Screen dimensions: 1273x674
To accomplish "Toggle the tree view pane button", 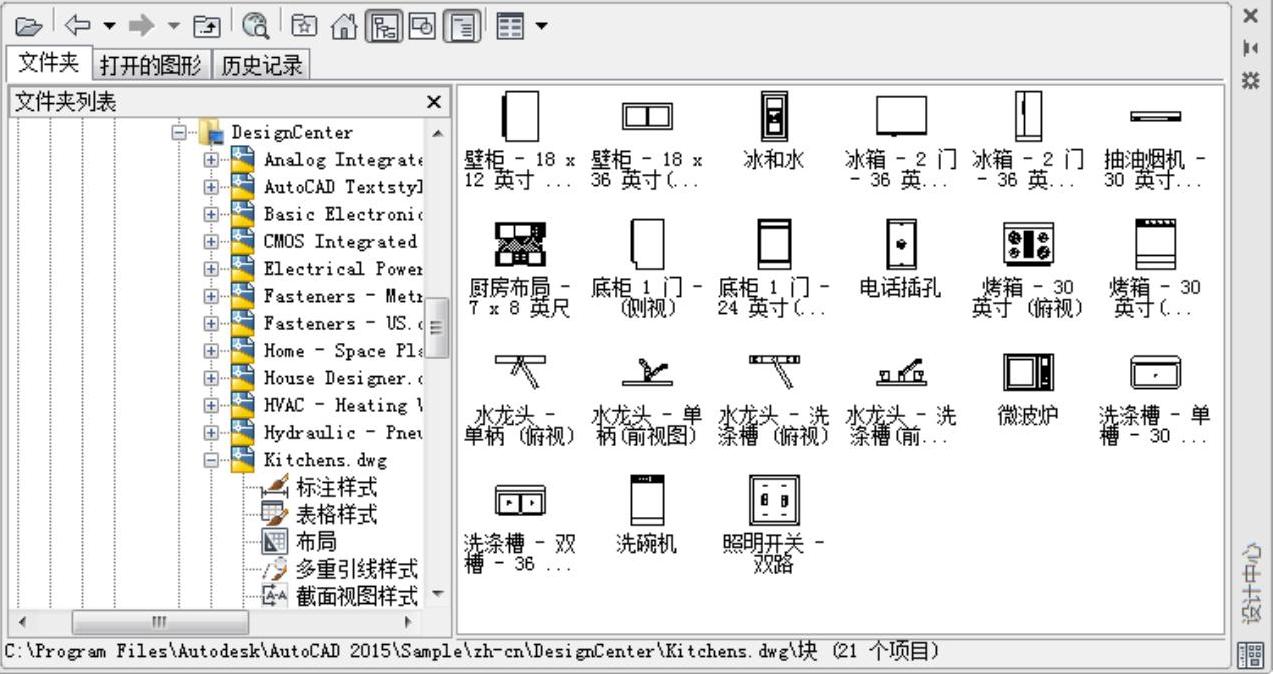I will coord(383,24).
